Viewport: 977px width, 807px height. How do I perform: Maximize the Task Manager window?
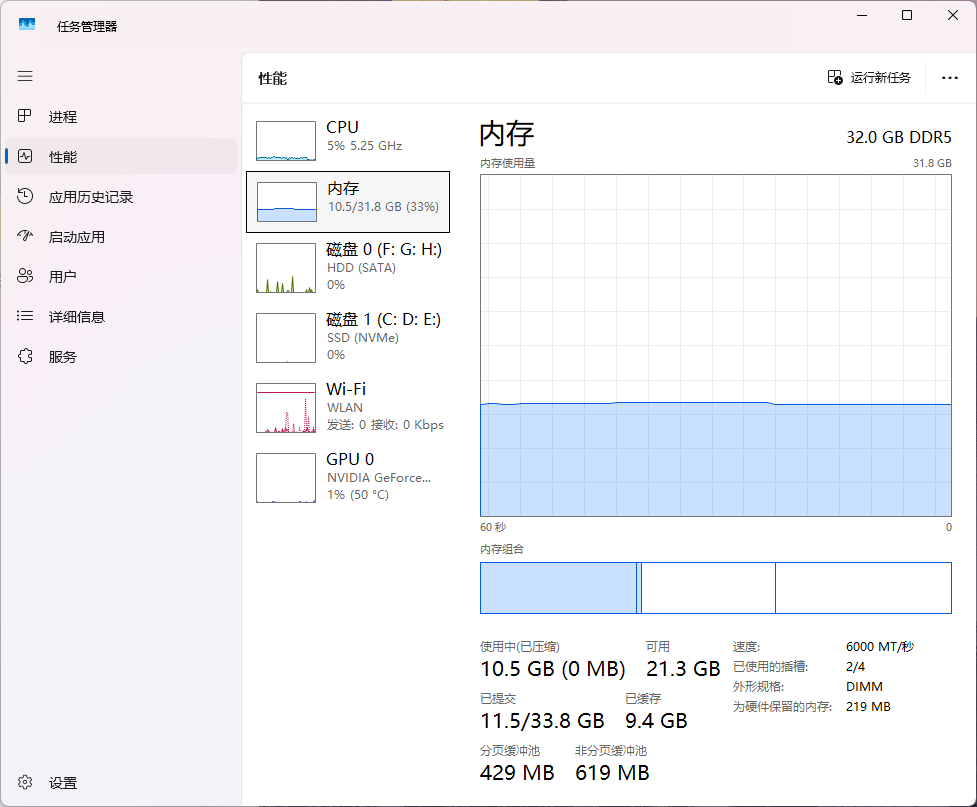(x=907, y=15)
